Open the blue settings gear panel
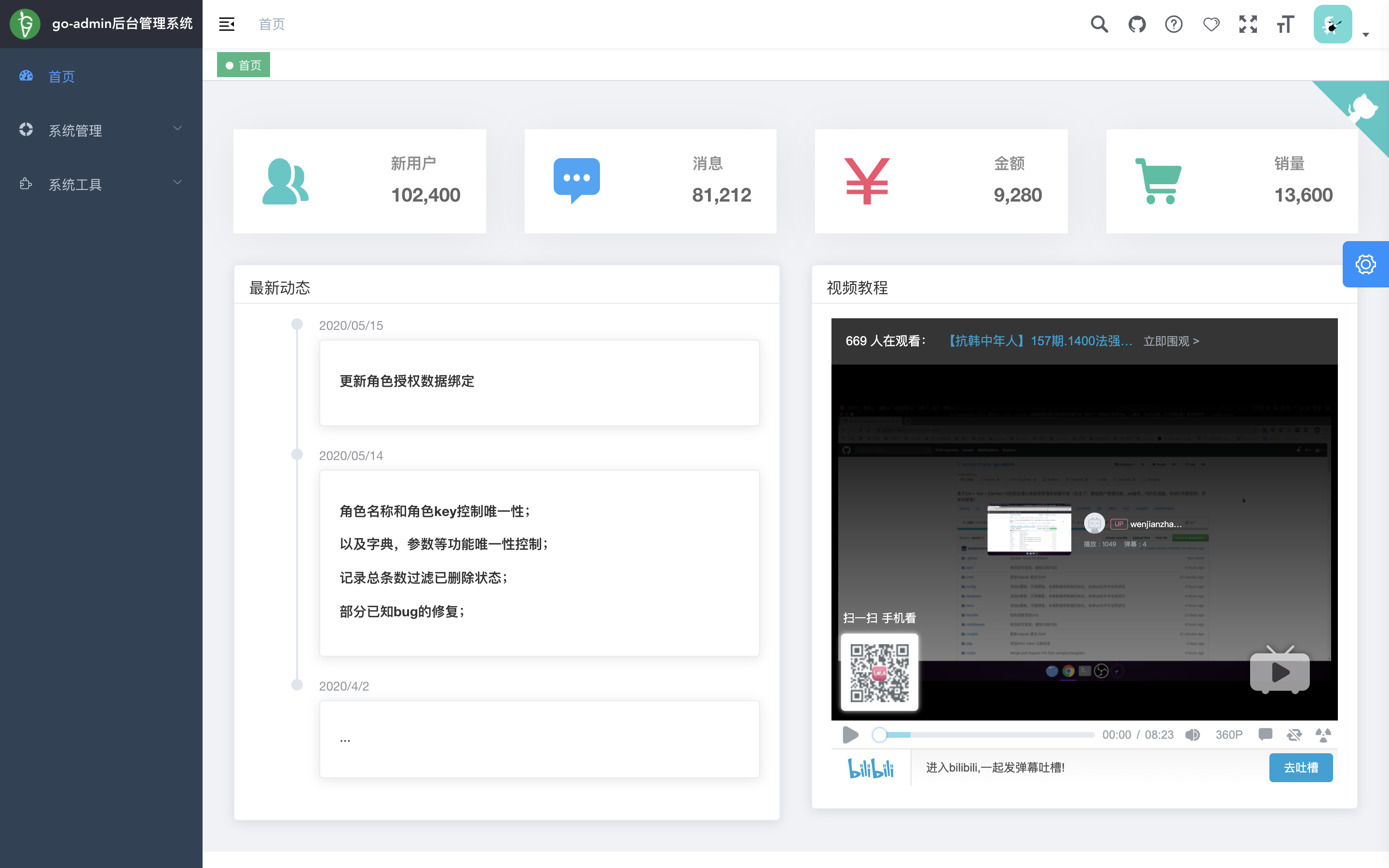The image size is (1389, 868). pyautogui.click(x=1365, y=264)
